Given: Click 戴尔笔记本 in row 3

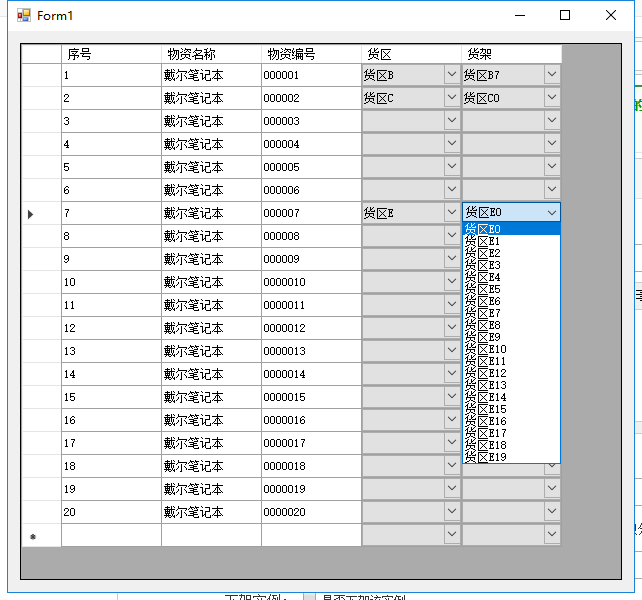Looking at the screenshot, I should 211,121.
